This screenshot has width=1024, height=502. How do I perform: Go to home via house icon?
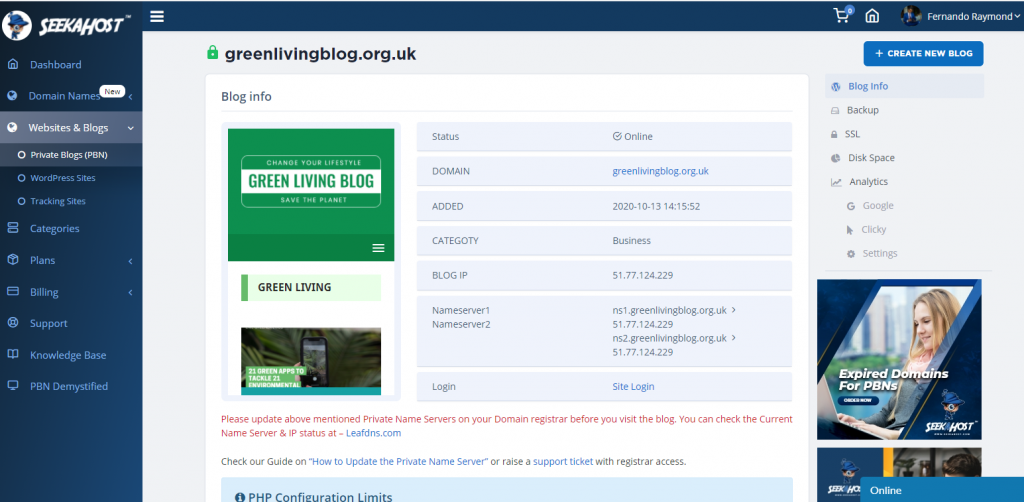point(872,16)
